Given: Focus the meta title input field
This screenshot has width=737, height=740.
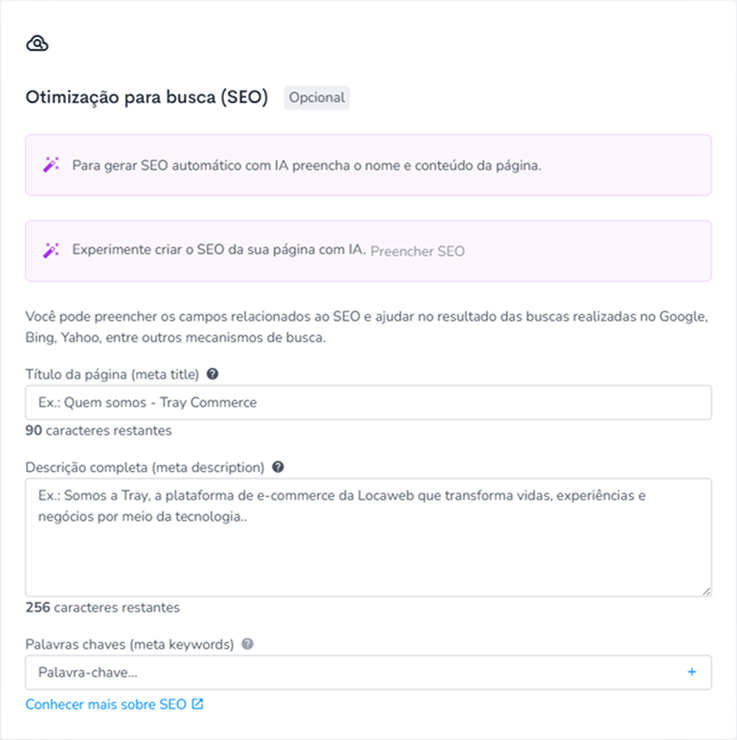Looking at the screenshot, I should (x=368, y=403).
